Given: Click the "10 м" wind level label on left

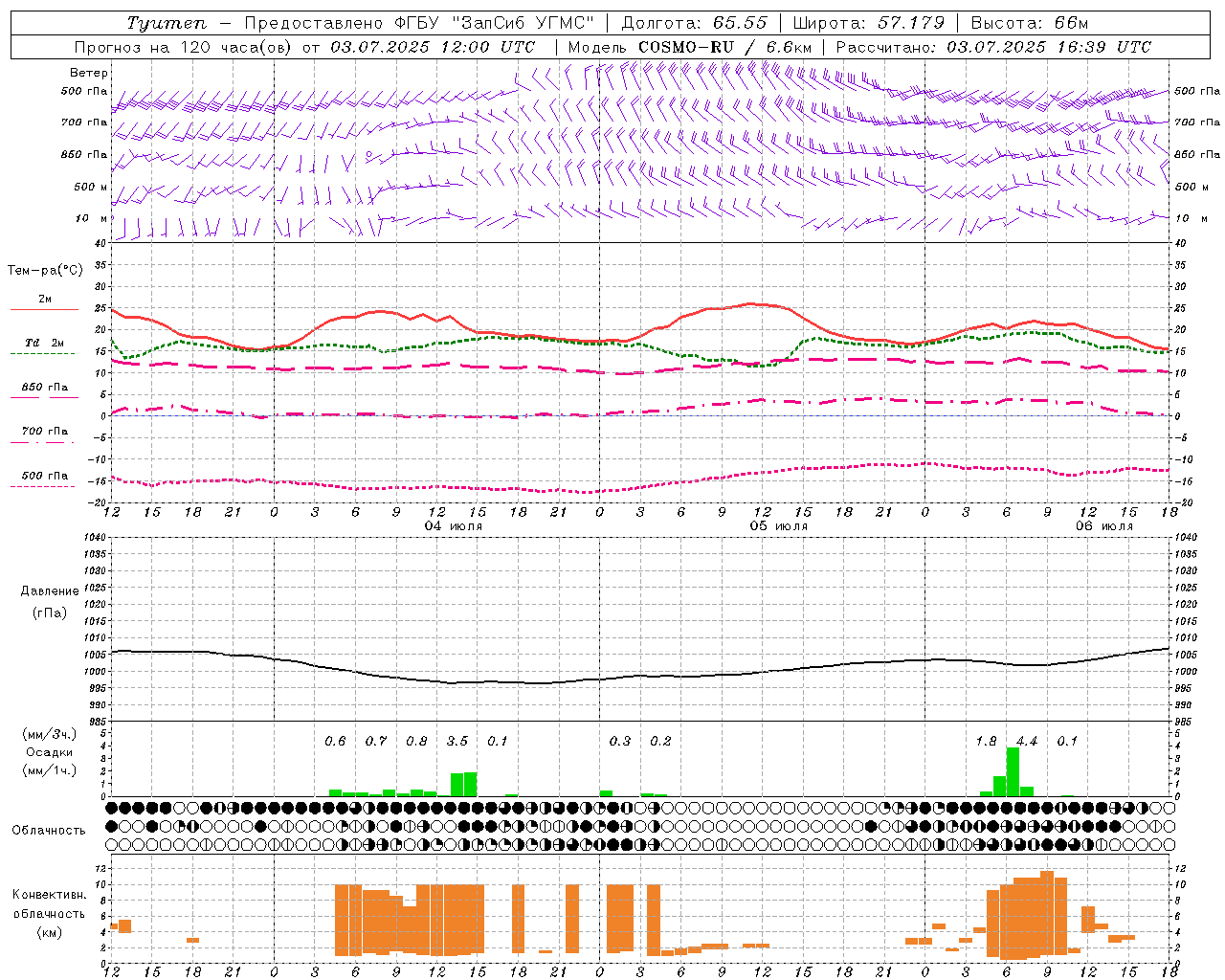Looking at the screenshot, I should tap(92, 218).
